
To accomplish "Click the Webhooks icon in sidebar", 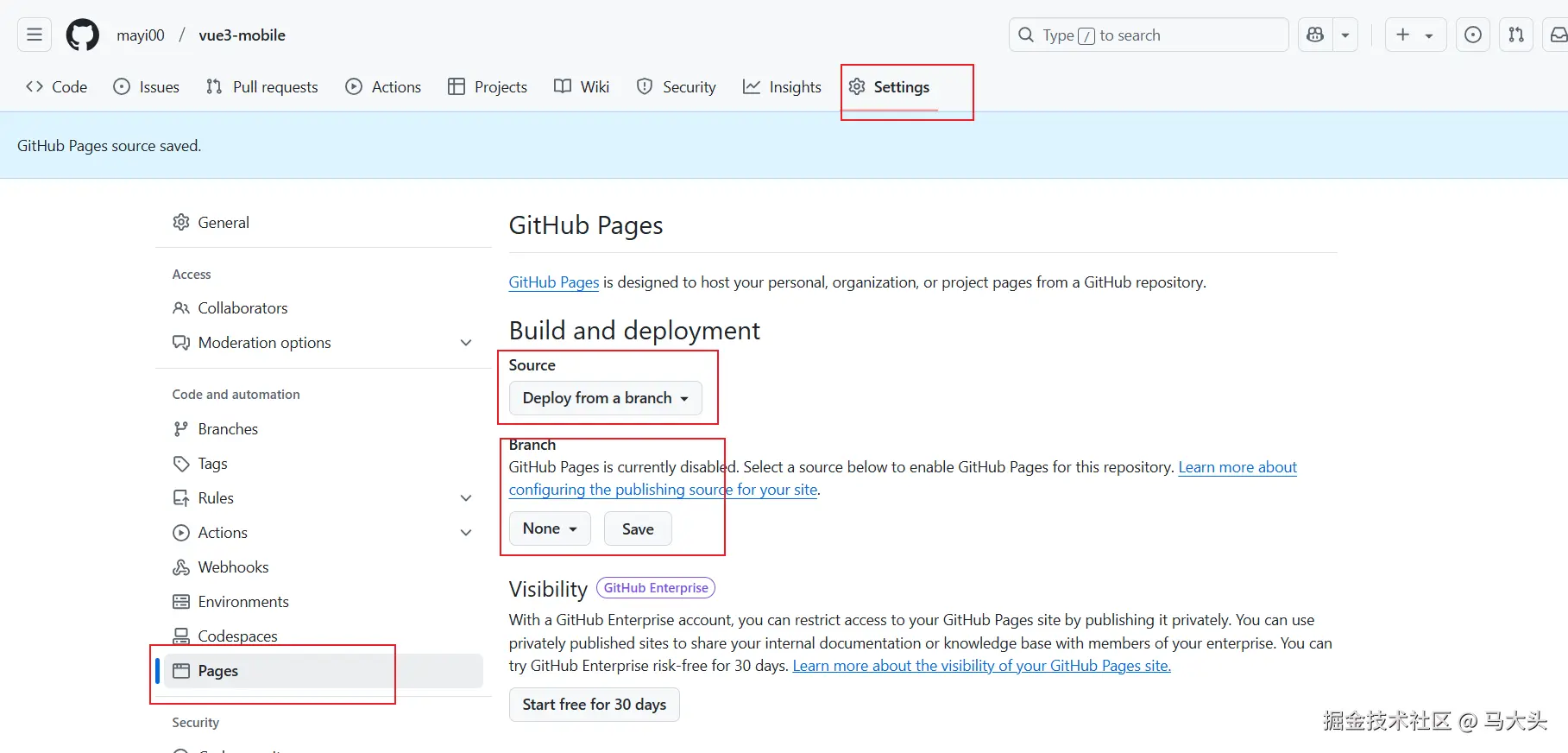I will click(x=181, y=567).
